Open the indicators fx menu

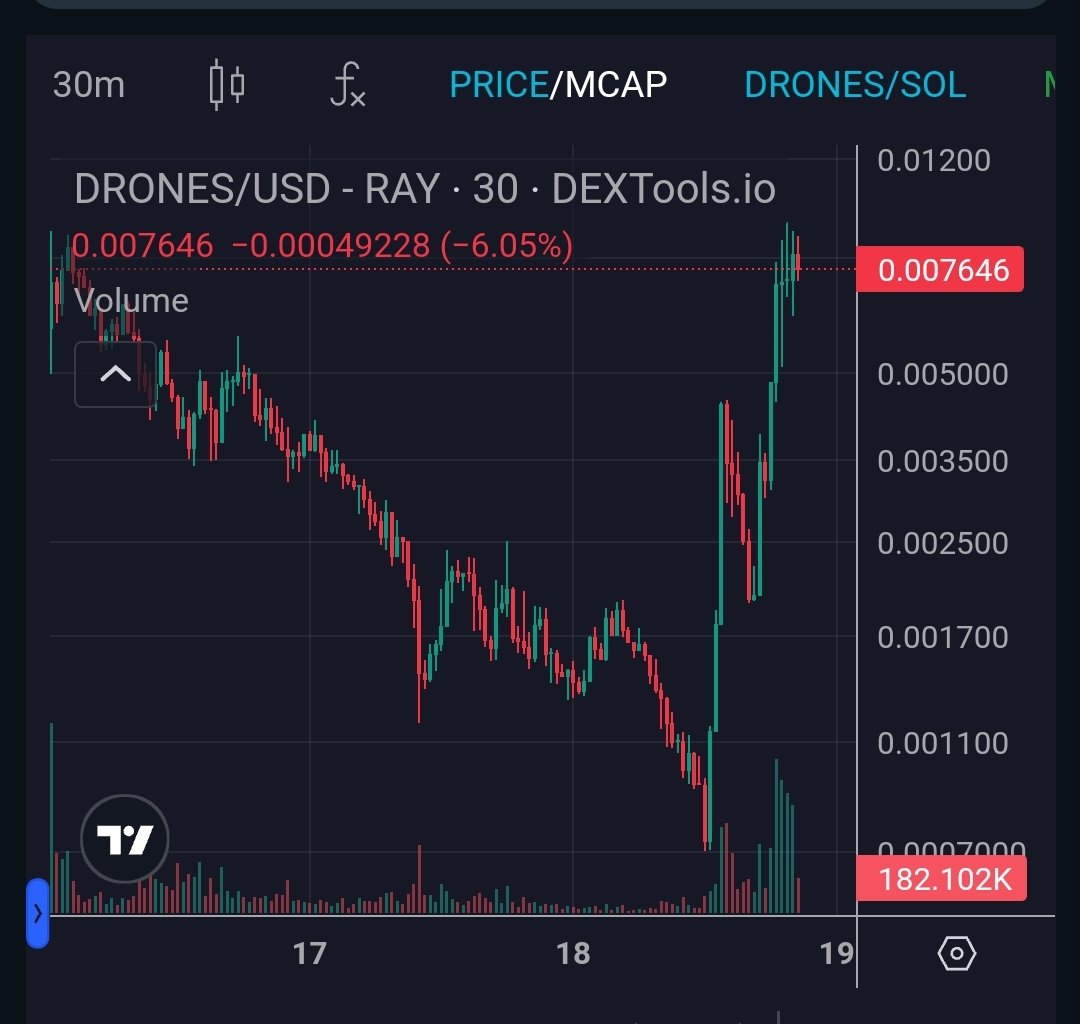(x=348, y=85)
